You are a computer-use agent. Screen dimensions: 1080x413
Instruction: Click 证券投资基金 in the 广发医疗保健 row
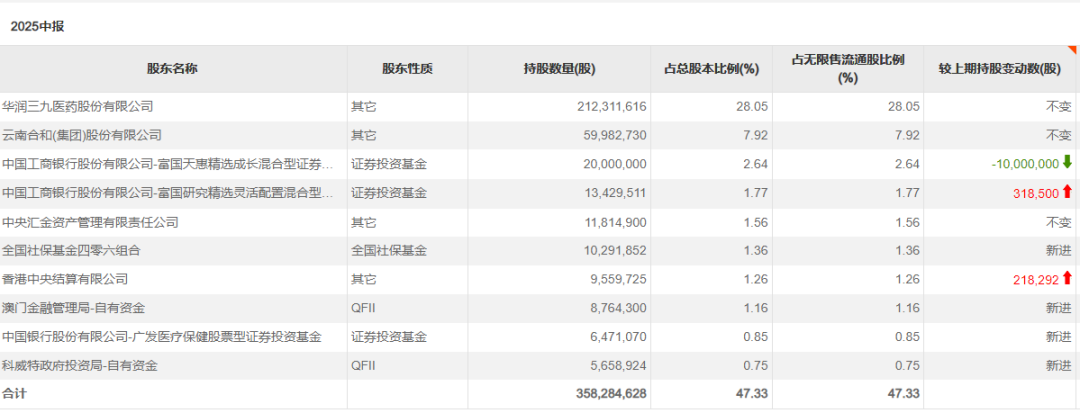388,337
